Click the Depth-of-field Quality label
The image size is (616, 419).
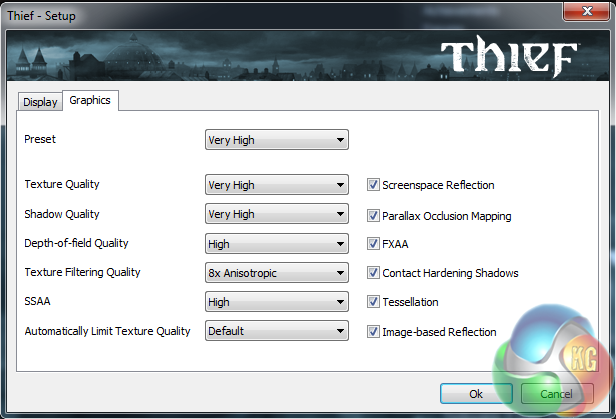76,243
